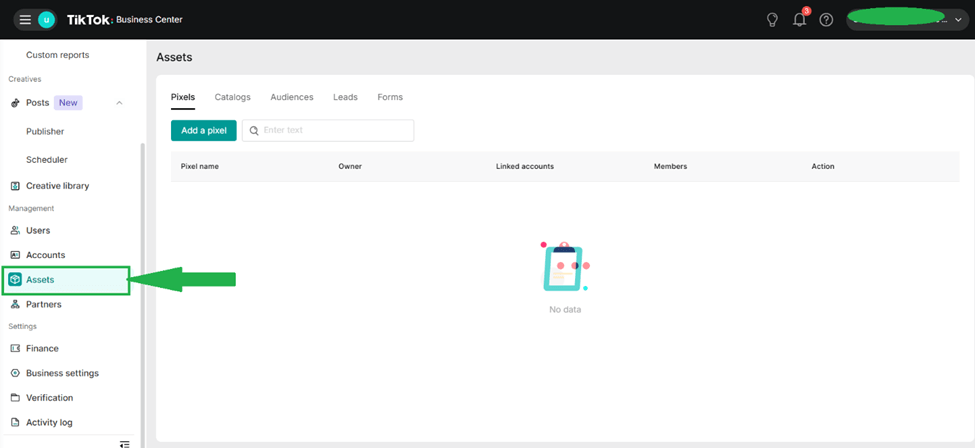The height and width of the screenshot is (448, 975).
Task: Open the Leads tab
Action: point(345,97)
